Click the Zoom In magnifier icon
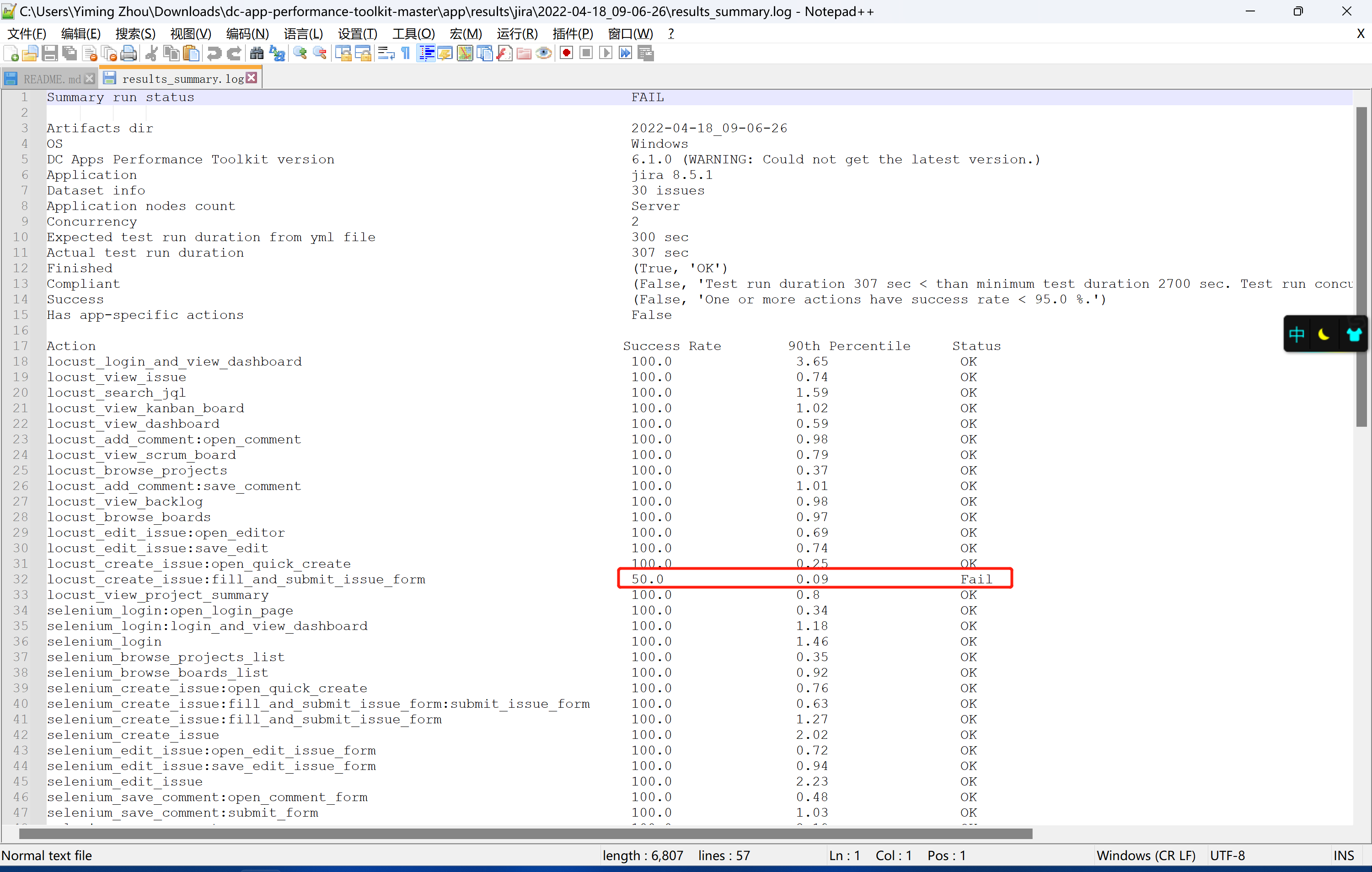Viewport: 1372px width, 872px height. 300,54
